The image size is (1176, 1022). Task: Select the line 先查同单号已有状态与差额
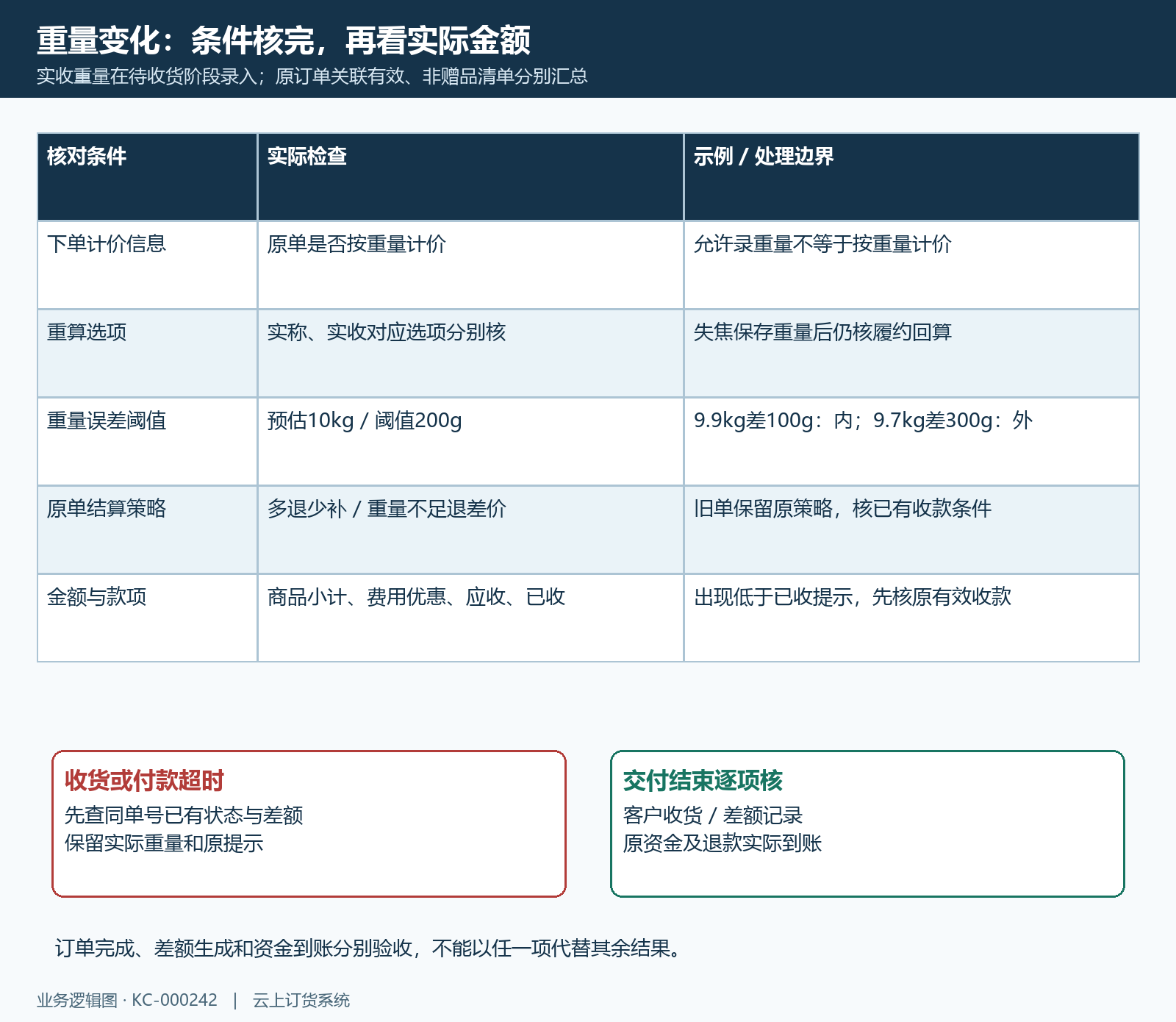pyautogui.click(x=184, y=815)
